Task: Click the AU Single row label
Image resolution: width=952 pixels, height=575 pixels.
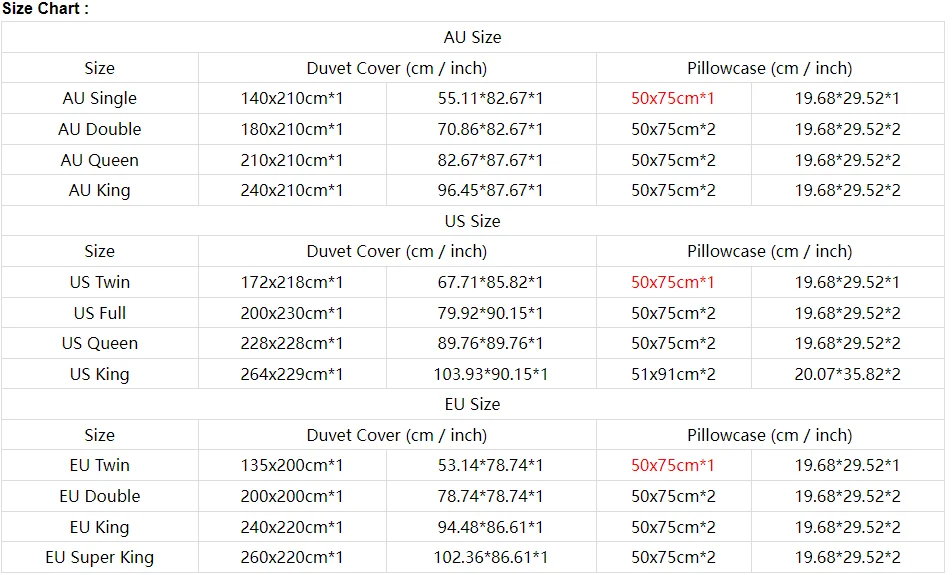Action: tap(100, 98)
